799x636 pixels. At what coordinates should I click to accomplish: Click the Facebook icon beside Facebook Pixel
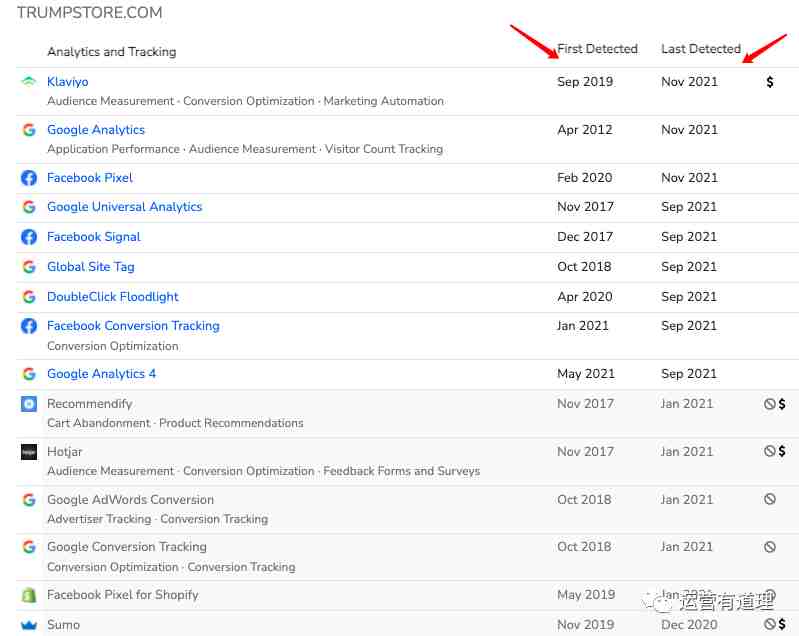pyautogui.click(x=29, y=177)
